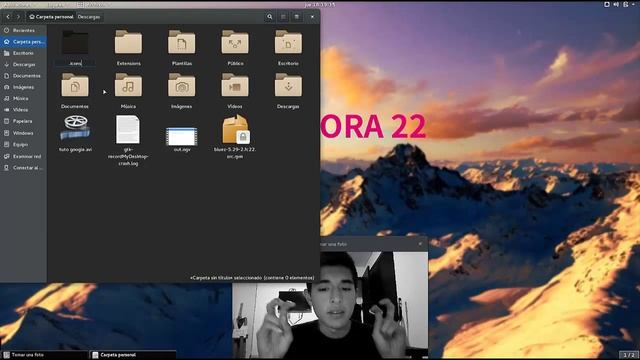
Task: Click Carpeta personal path button
Action: 51,17
